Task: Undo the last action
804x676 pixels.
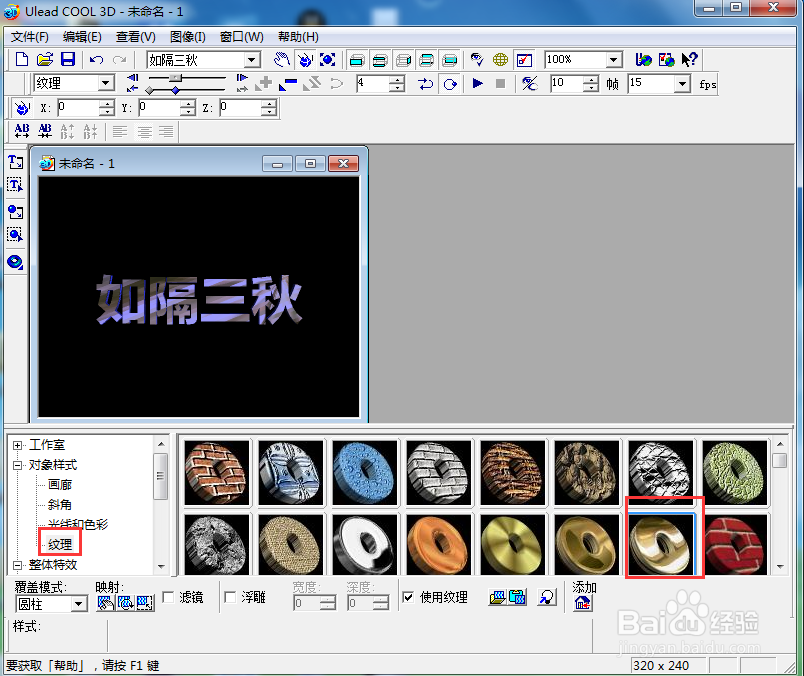Action: (x=96, y=59)
